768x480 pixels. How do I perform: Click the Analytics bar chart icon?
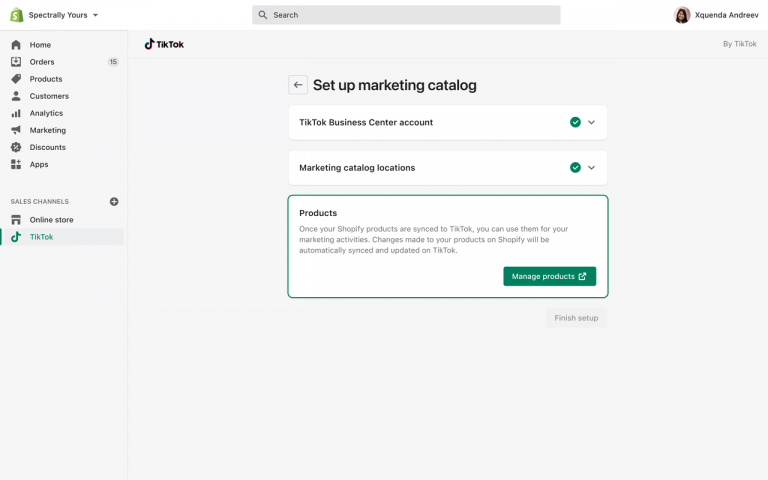(x=16, y=113)
